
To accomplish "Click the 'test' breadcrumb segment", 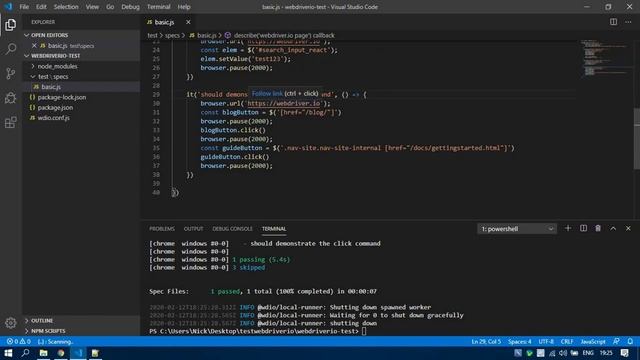I will coord(152,36).
